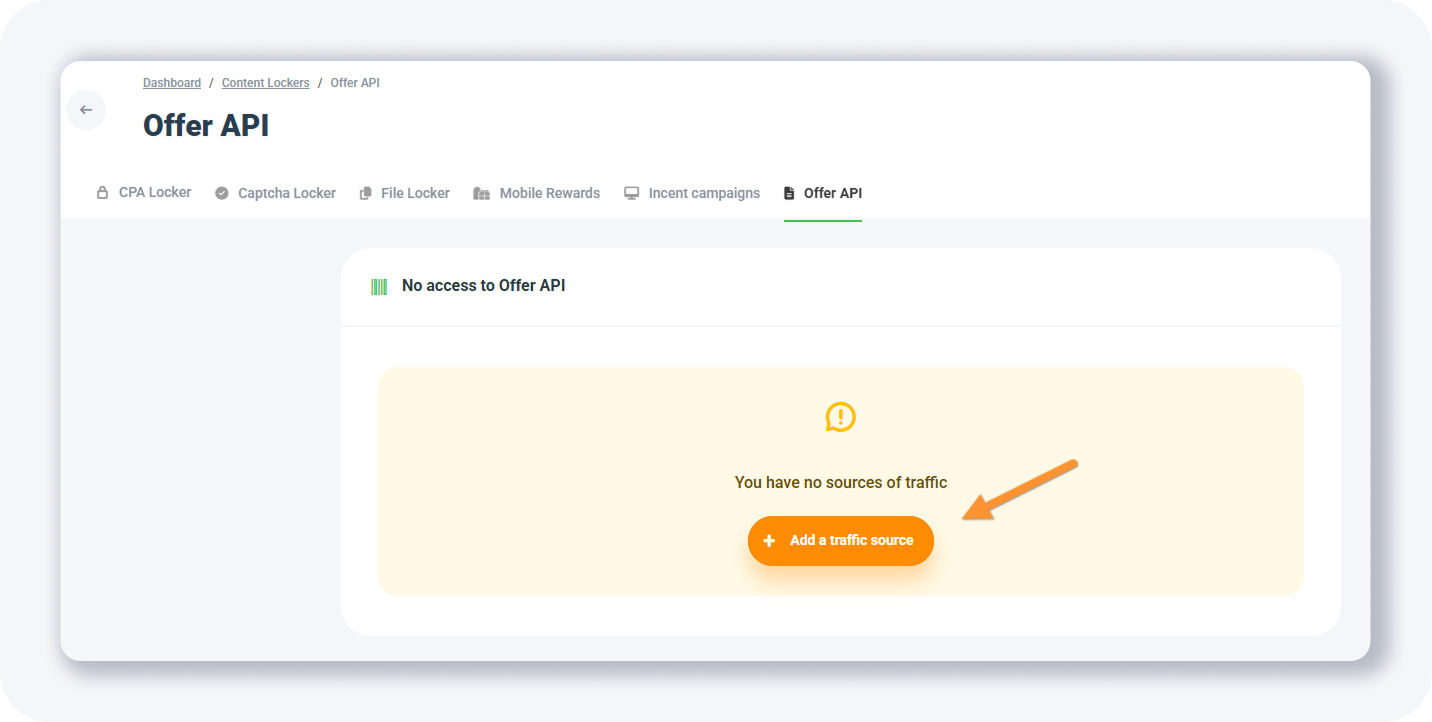Click the exclamation warning bubble icon
This screenshot has height=722, width=1432.
(840, 417)
